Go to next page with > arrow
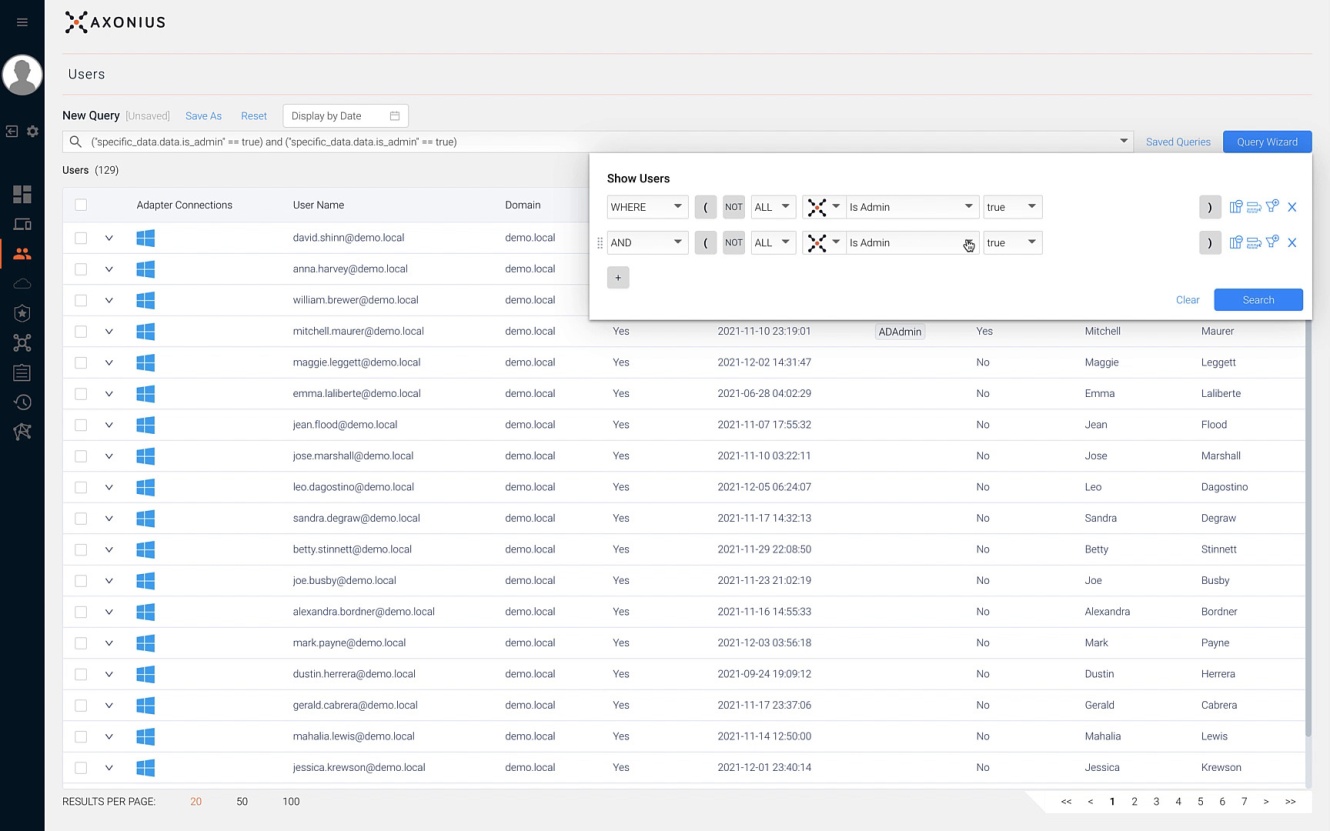The image size is (1330, 831). 1266,802
